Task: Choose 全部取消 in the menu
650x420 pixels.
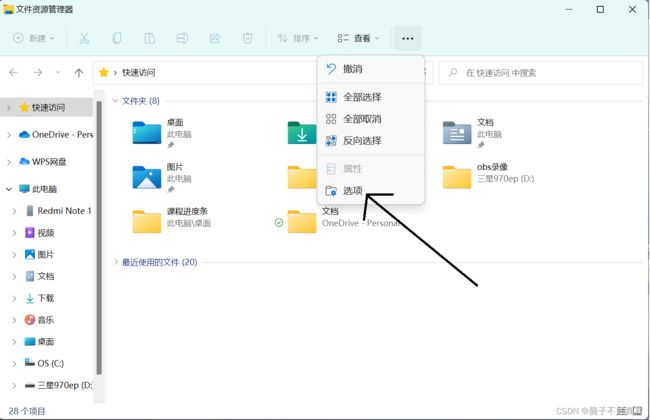Action: point(371,119)
